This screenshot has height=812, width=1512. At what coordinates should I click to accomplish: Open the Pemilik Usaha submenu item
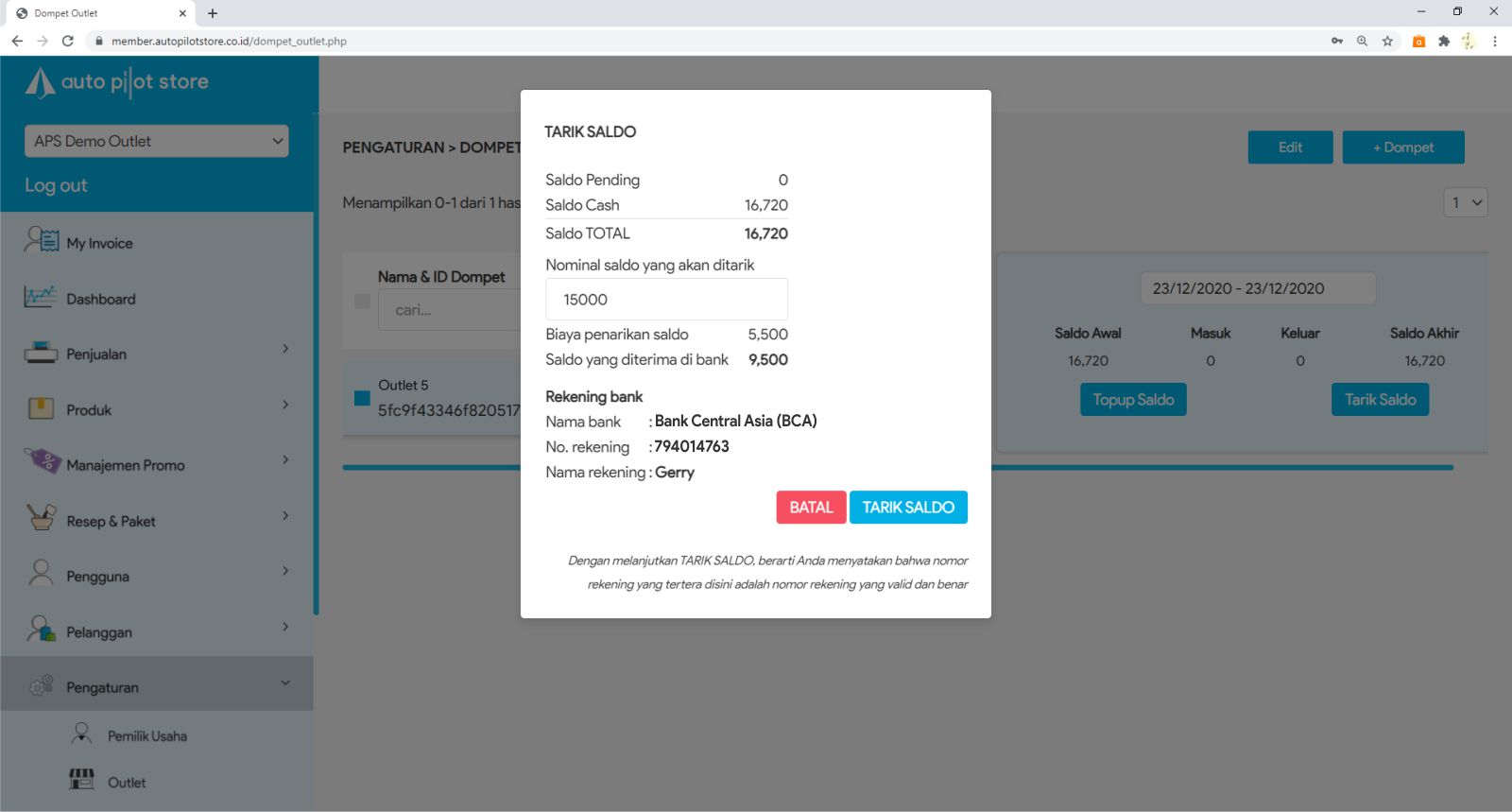146,735
